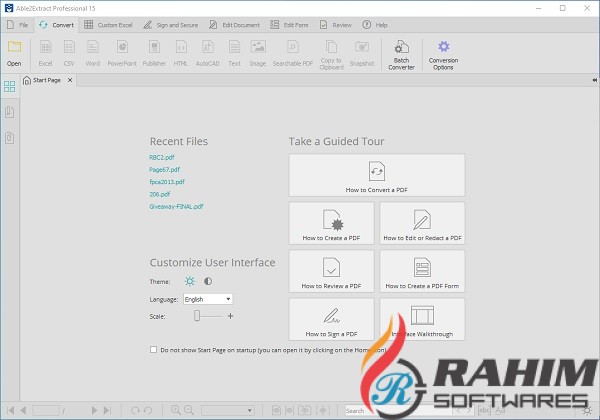
Task: Switch to the dark theme
Action: click(208, 281)
